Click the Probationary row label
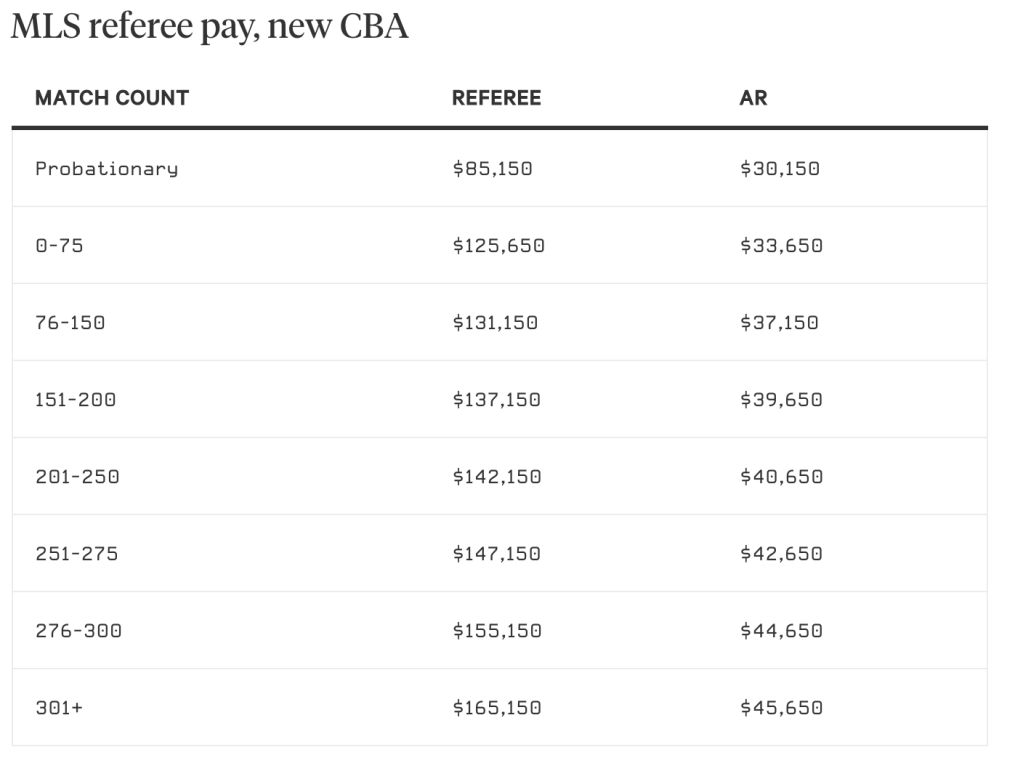Image resolution: width=1023 pixels, height=779 pixels. 106,168
